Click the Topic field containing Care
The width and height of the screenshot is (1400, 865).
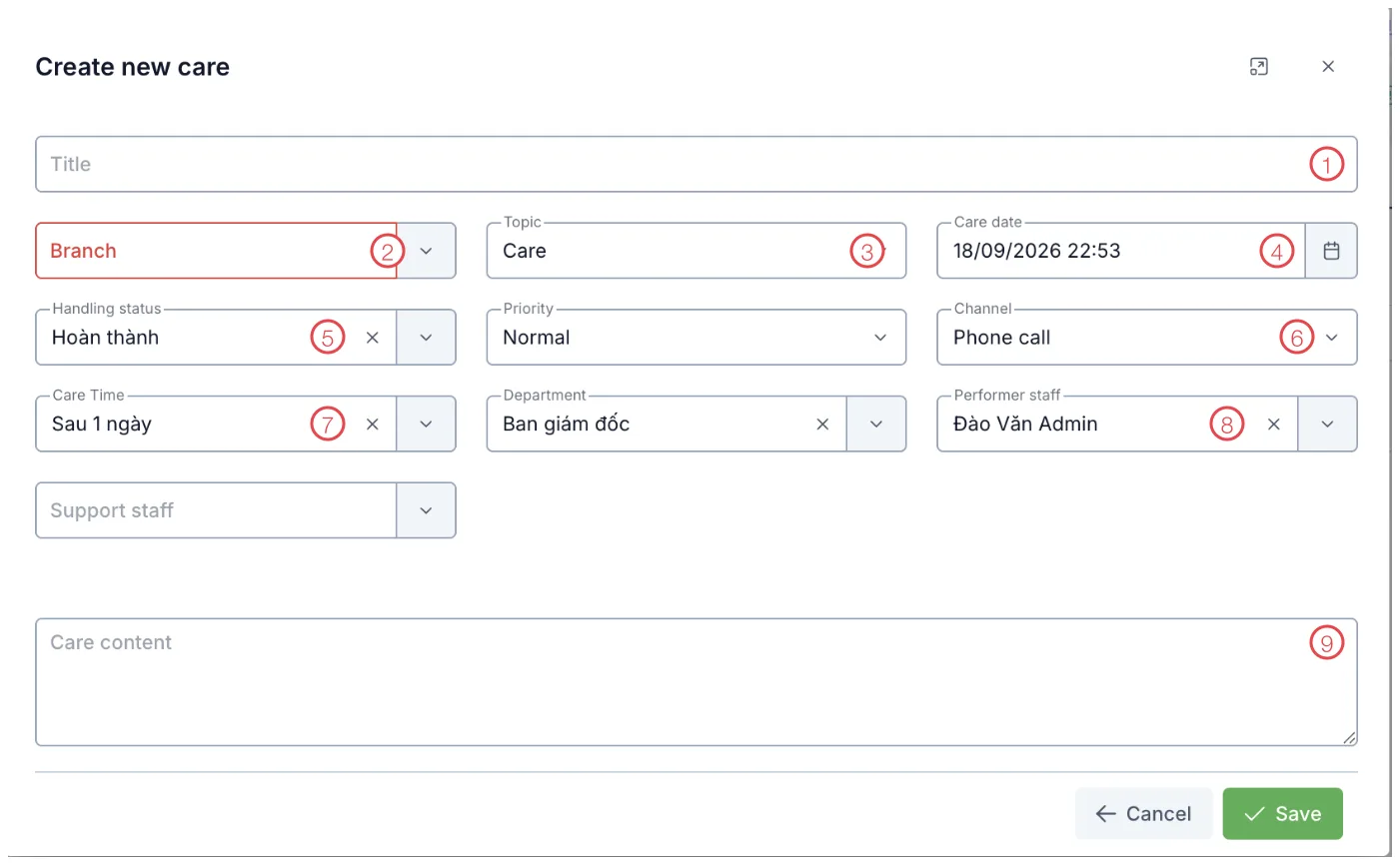tap(697, 251)
